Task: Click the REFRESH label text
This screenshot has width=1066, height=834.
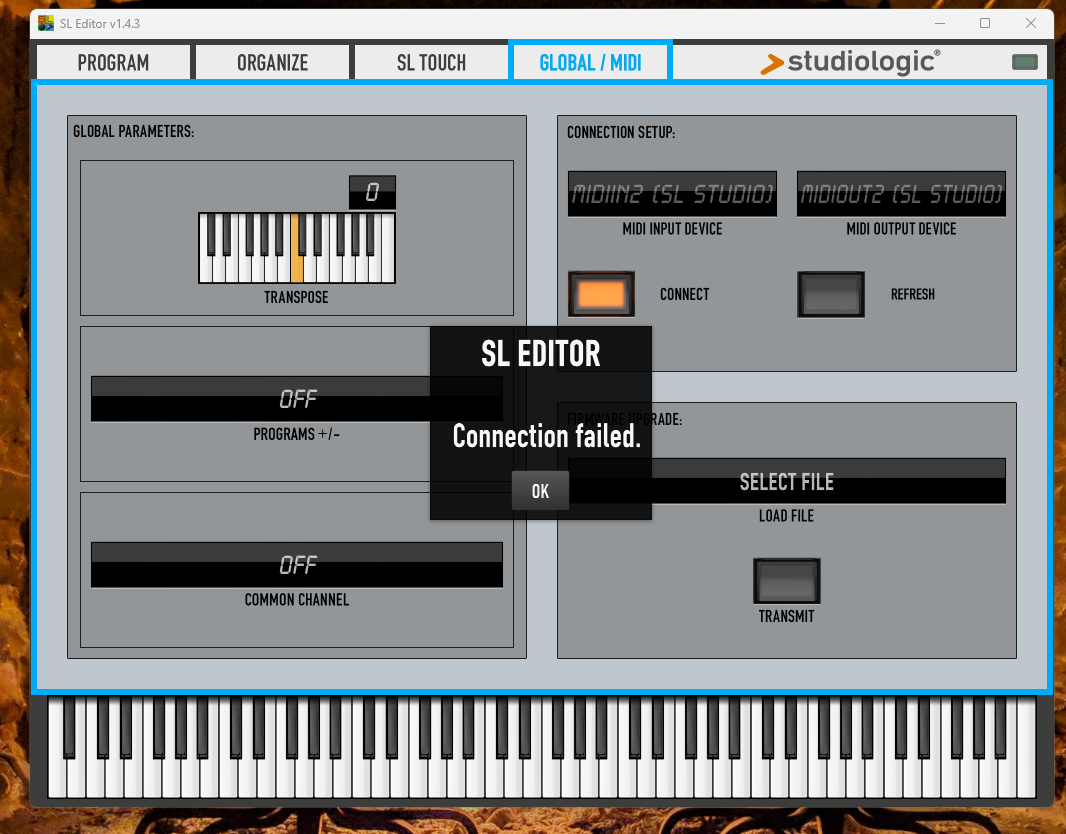Action: pos(912,294)
